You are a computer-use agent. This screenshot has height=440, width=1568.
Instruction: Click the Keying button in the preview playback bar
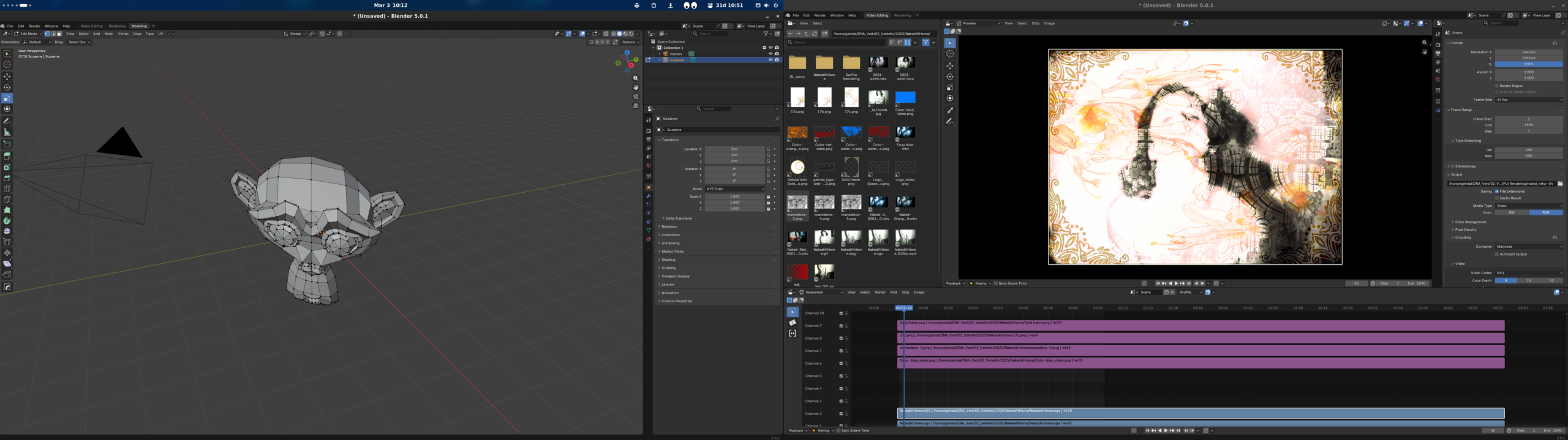pyautogui.click(x=981, y=283)
